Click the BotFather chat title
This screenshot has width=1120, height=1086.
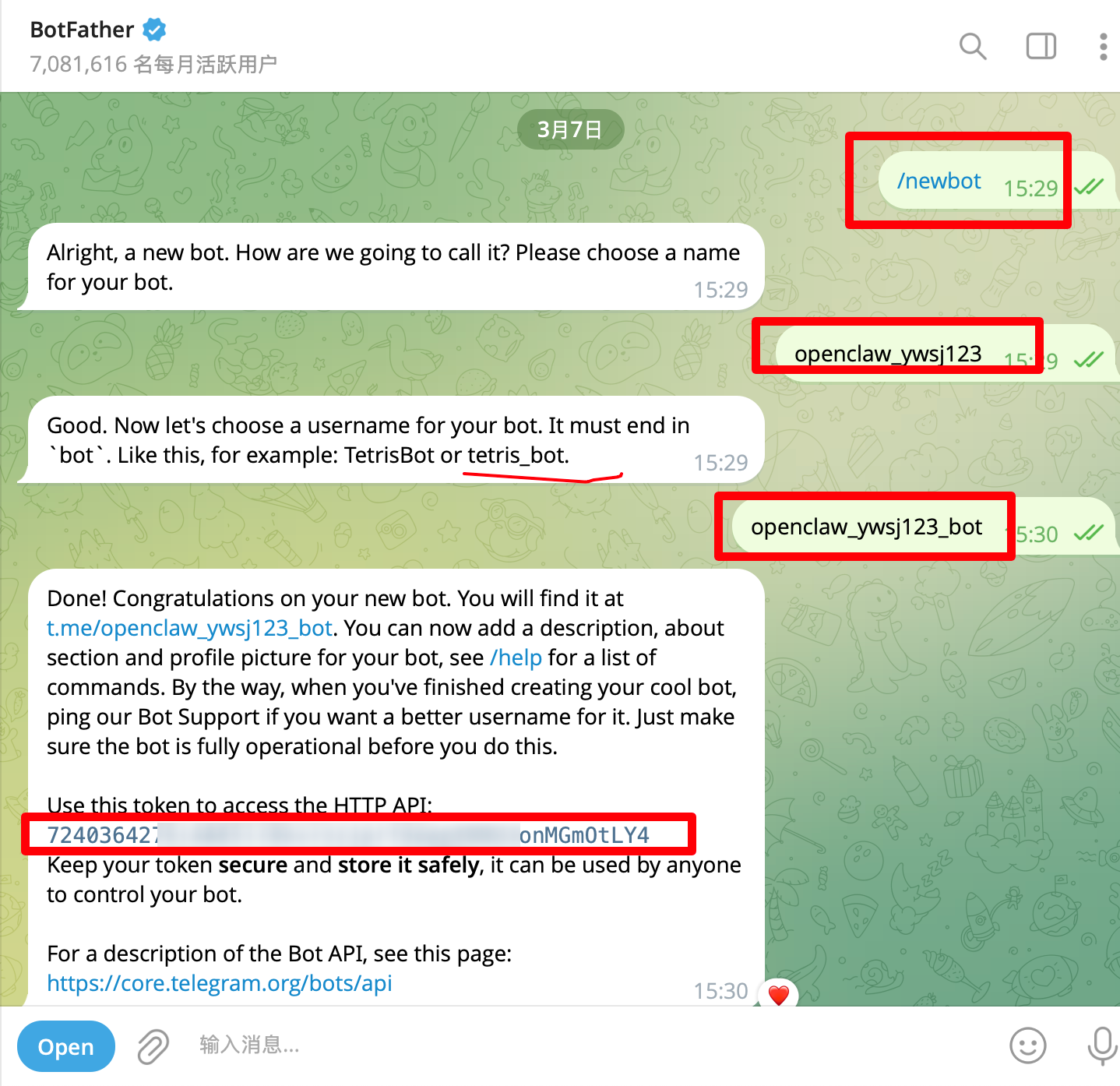[82, 30]
